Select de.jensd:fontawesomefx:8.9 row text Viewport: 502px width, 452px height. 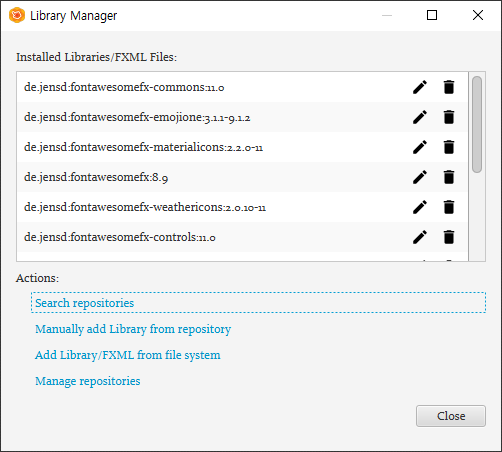pyautogui.click(x=96, y=177)
